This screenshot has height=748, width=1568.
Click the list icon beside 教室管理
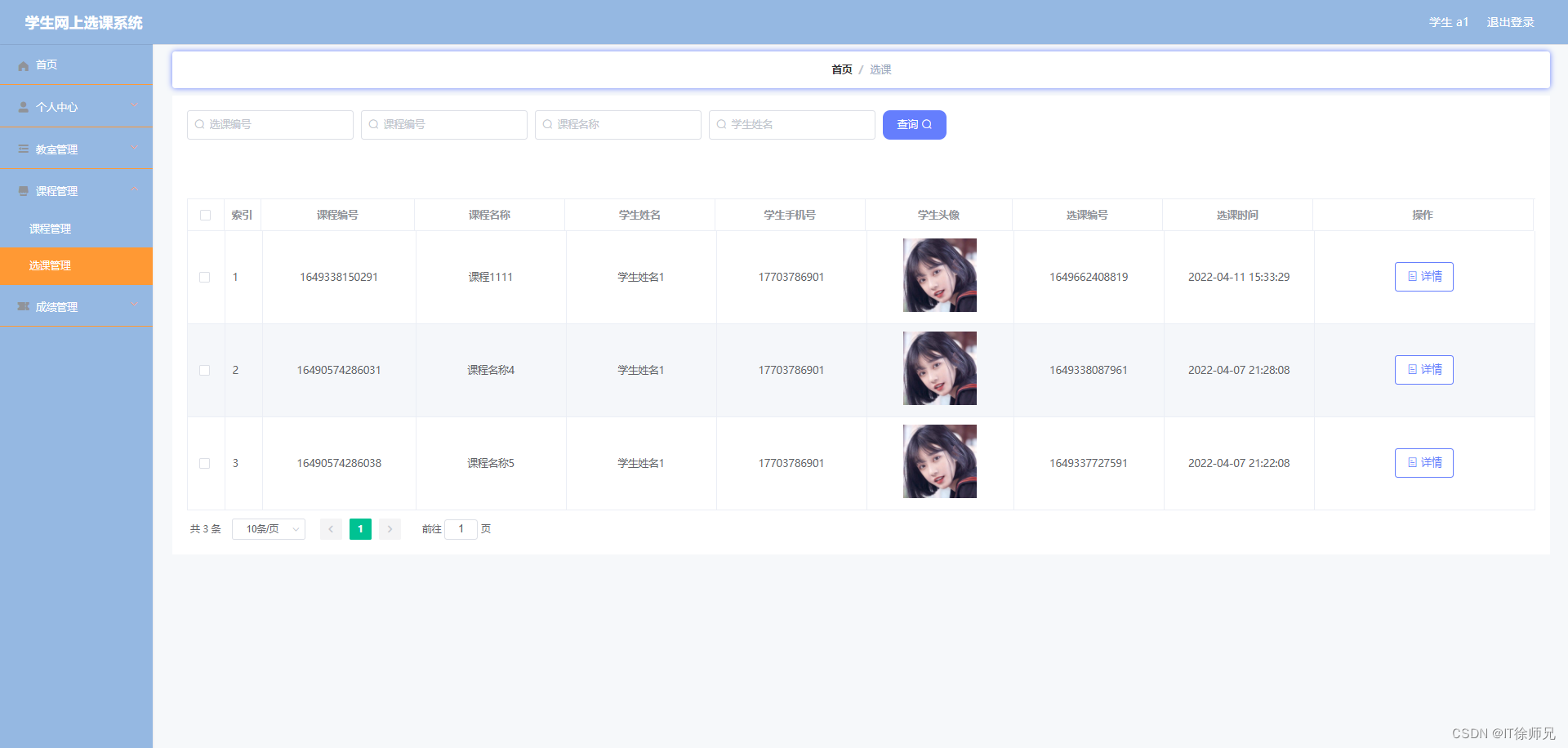click(23, 149)
